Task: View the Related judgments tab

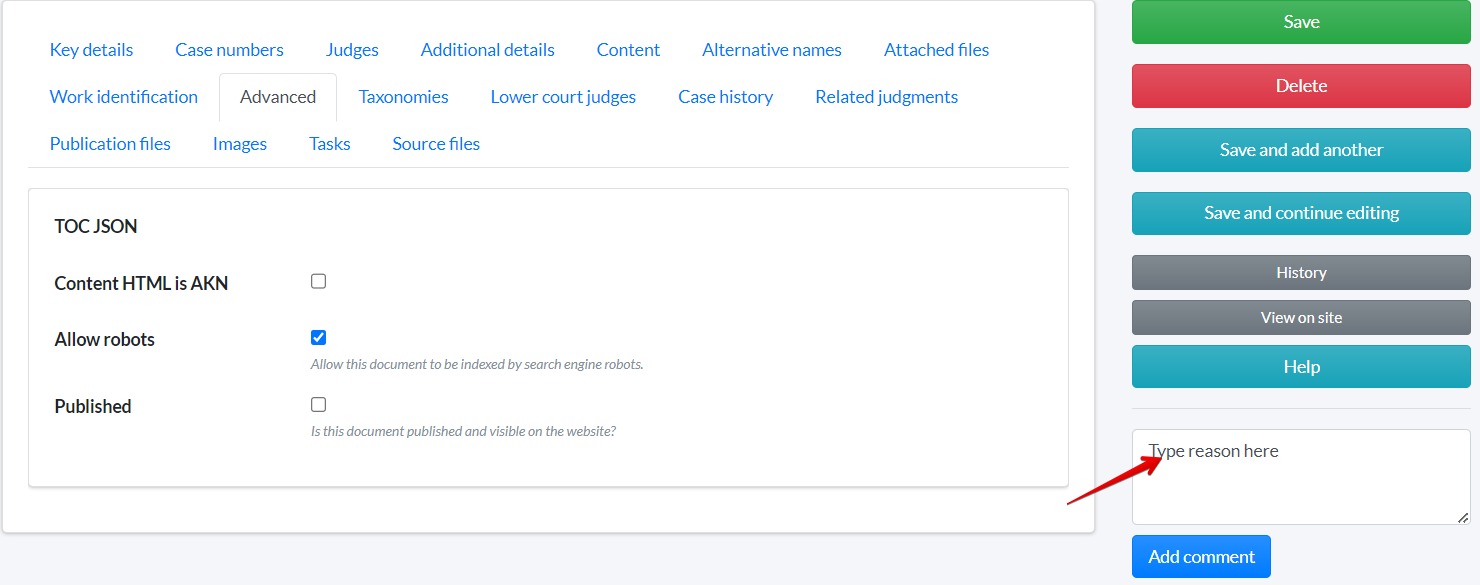Action: (x=886, y=97)
